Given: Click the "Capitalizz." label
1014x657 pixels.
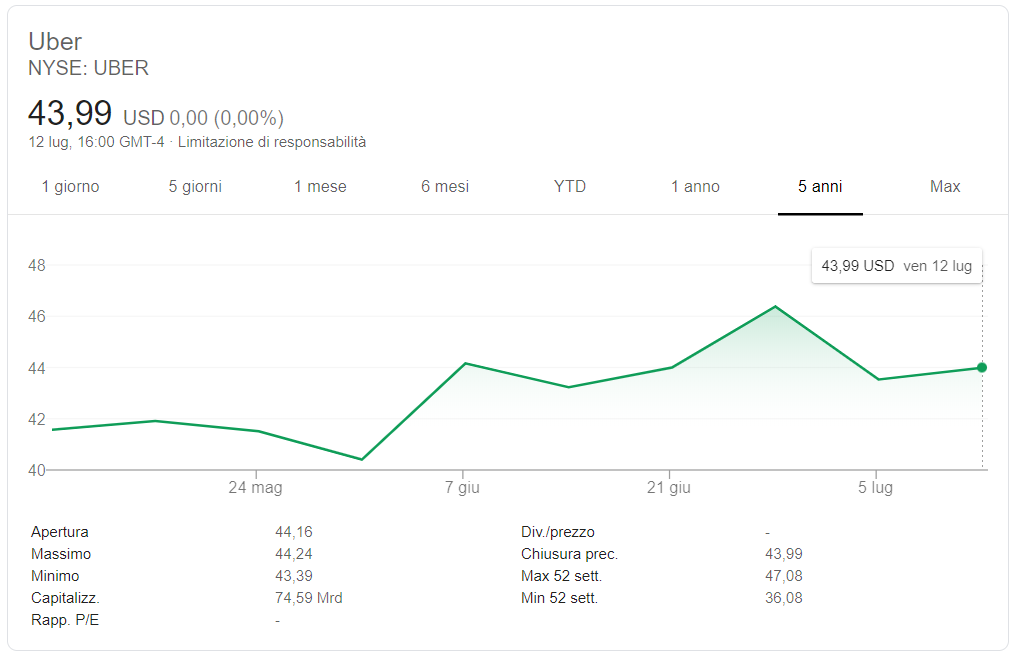Looking at the screenshot, I should click(65, 598).
